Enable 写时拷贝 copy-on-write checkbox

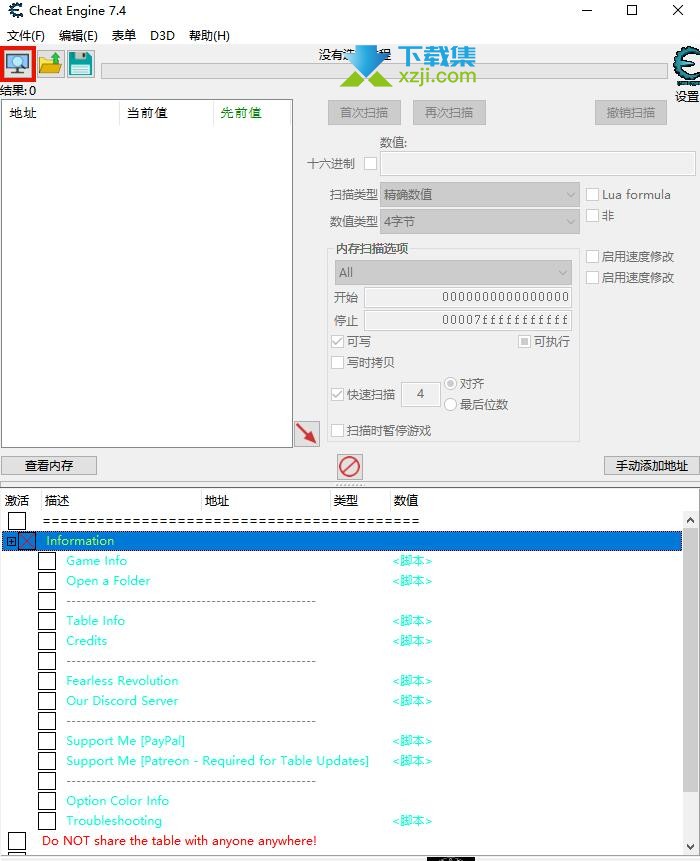coord(338,362)
